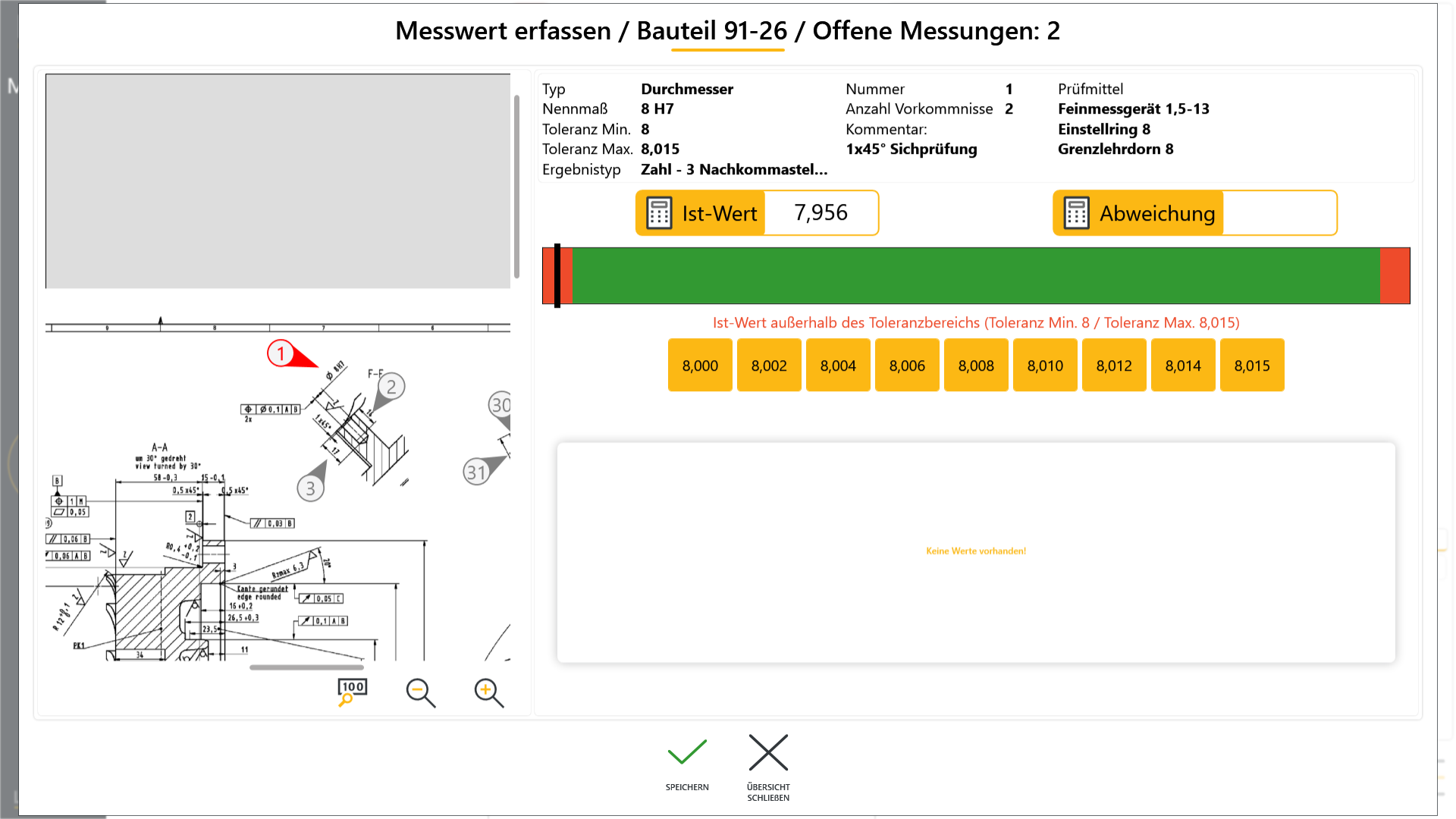Click the dialog title 'Messwert erfassen'
Viewport: 1456px width, 819px height.
503,30
